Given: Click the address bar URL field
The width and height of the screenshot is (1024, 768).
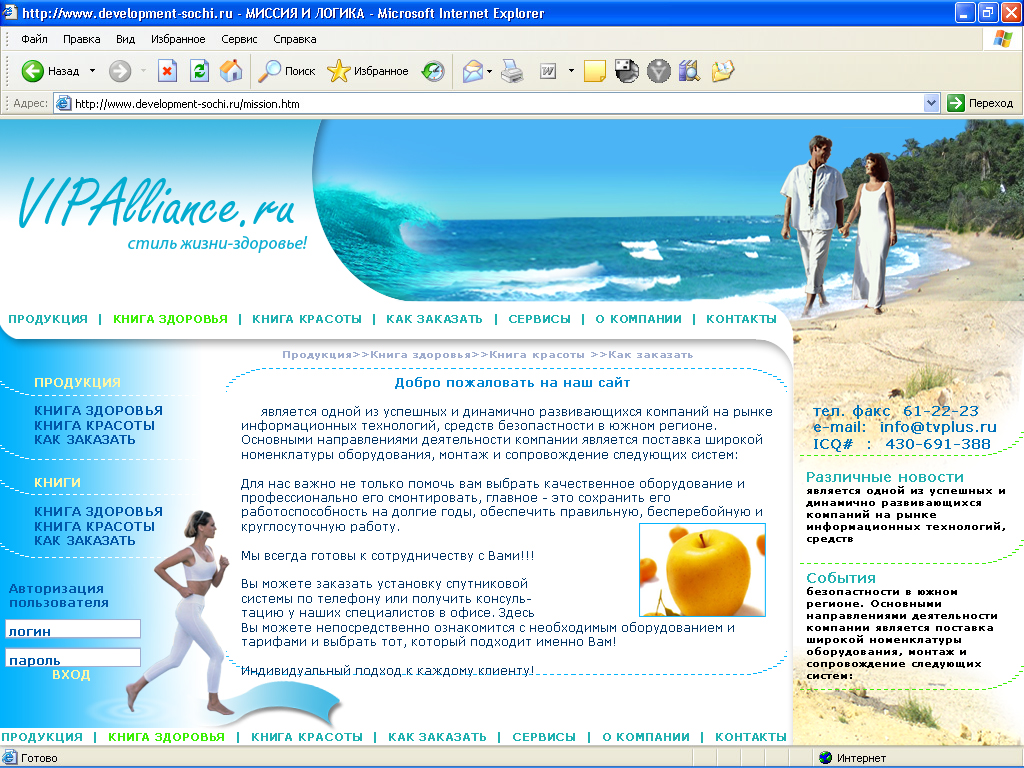Looking at the screenshot, I should pyautogui.click(x=498, y=103).
